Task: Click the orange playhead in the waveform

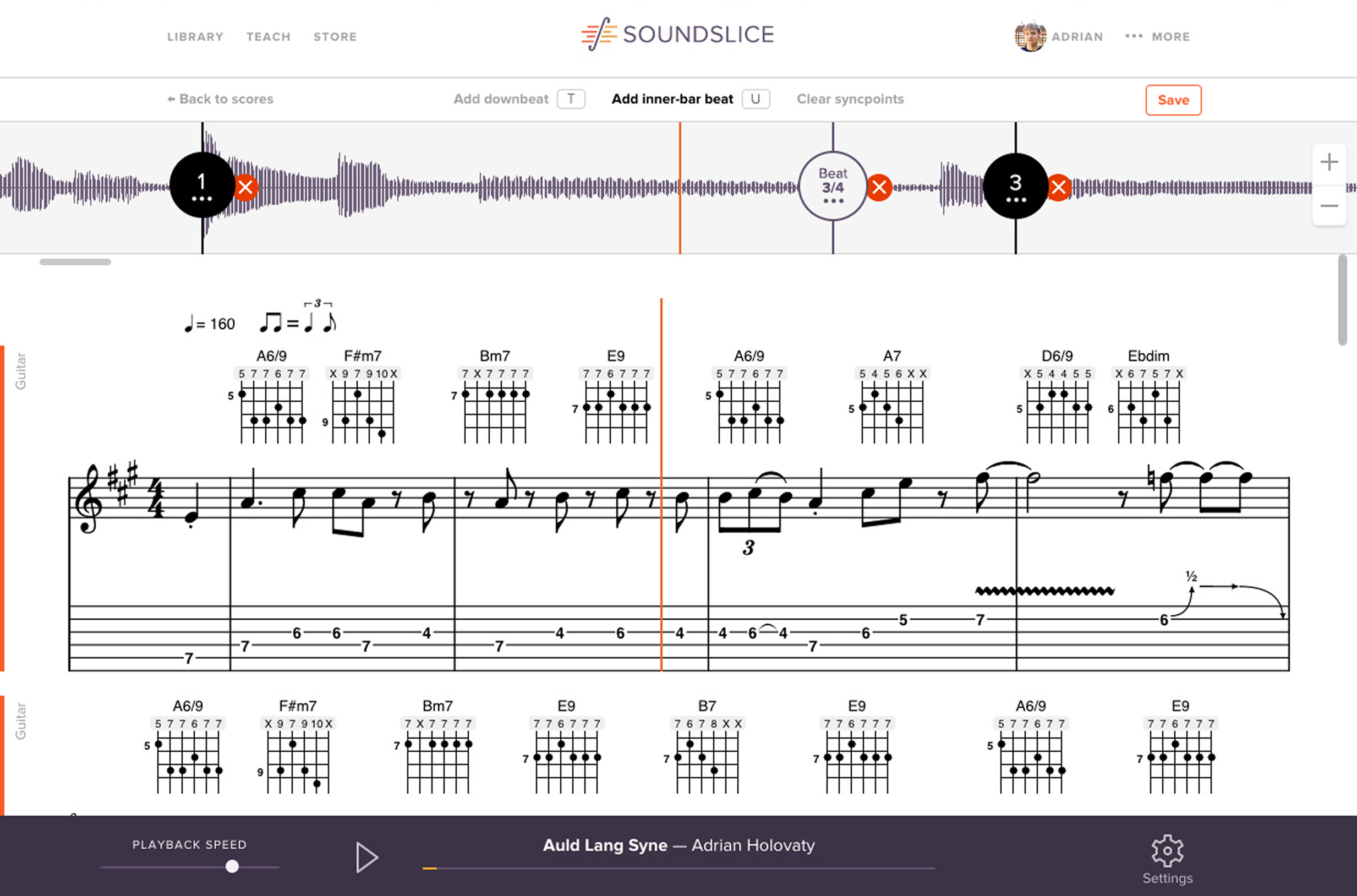Action: click(680, 188)
